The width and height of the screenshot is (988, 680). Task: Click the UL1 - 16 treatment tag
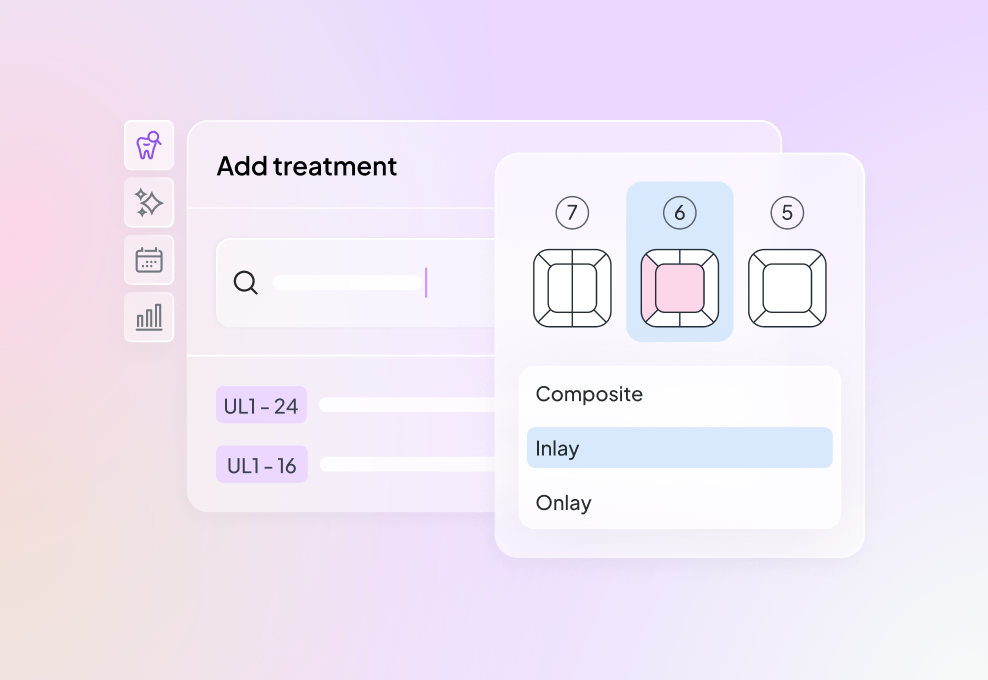[261, 465]
